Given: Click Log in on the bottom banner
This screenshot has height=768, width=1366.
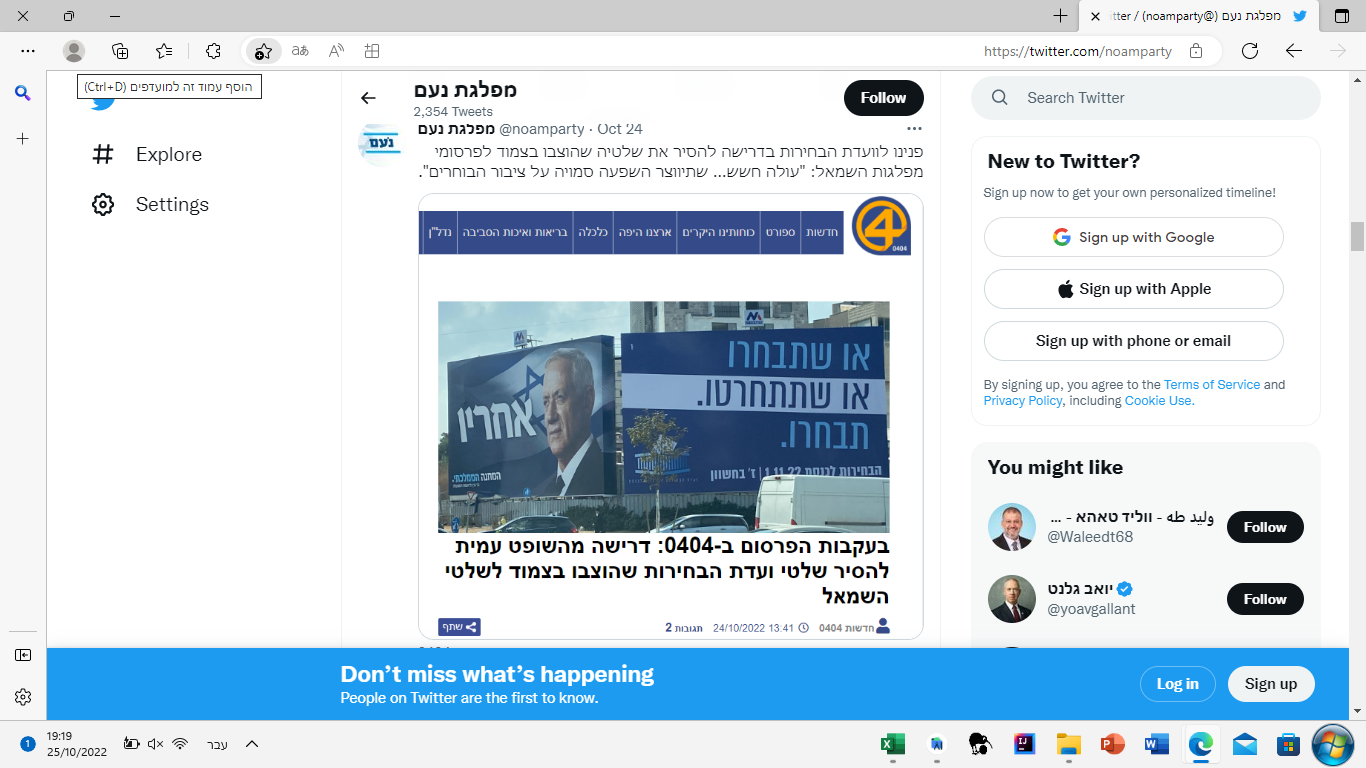Looking at the screenshot, I should pyautogui.click(x=1177, y=684).
